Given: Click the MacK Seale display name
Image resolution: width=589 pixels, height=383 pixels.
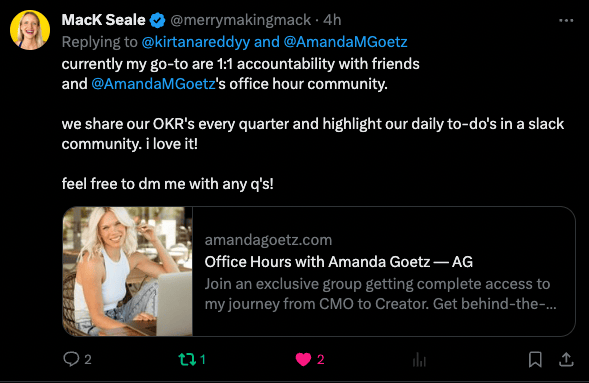Looking at the screenshot, I should 103,20.
